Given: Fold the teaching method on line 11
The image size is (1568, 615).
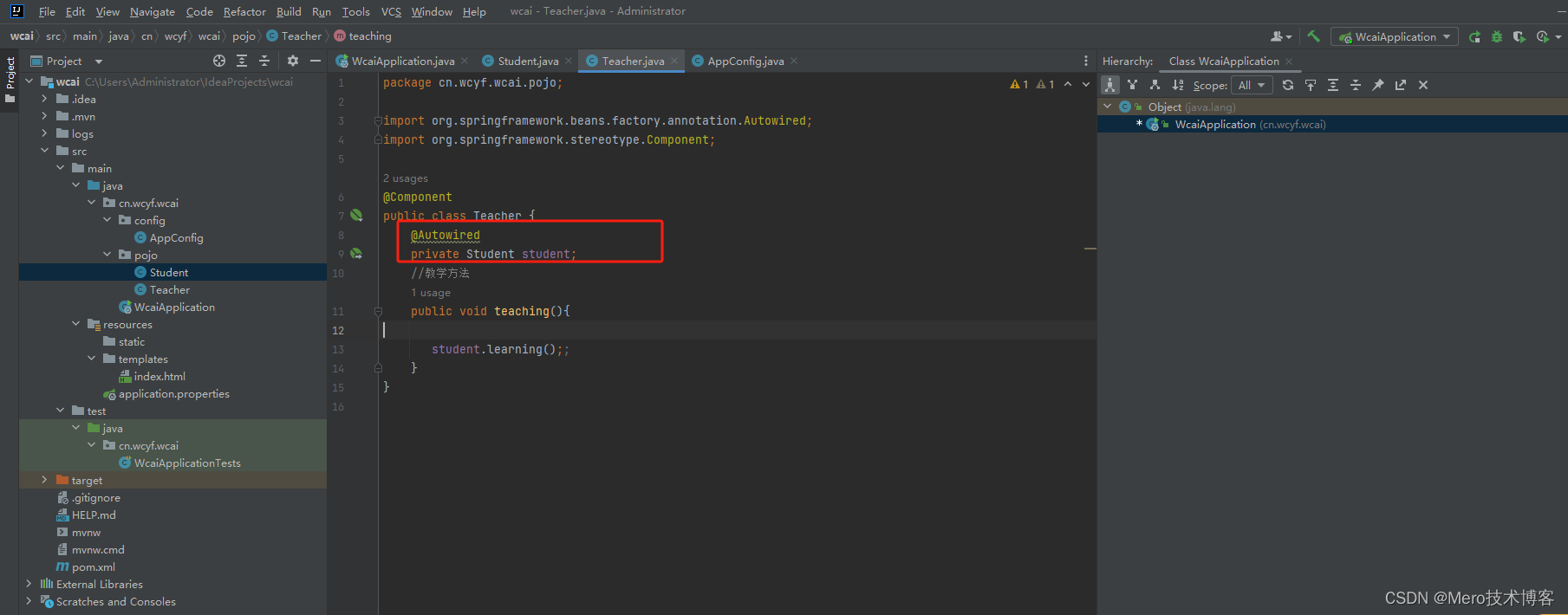Looking at the screenshot, I should pos(378,311).
